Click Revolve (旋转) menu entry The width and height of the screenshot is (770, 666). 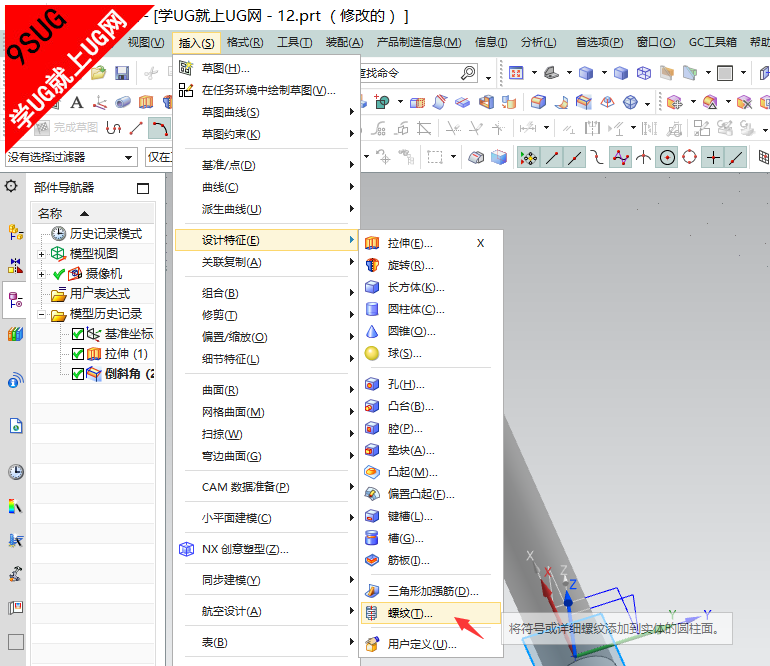point(431,265)
